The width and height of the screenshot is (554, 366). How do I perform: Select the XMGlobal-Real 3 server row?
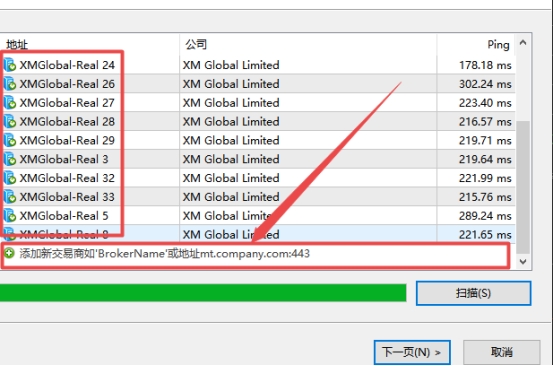coord(258,159)
